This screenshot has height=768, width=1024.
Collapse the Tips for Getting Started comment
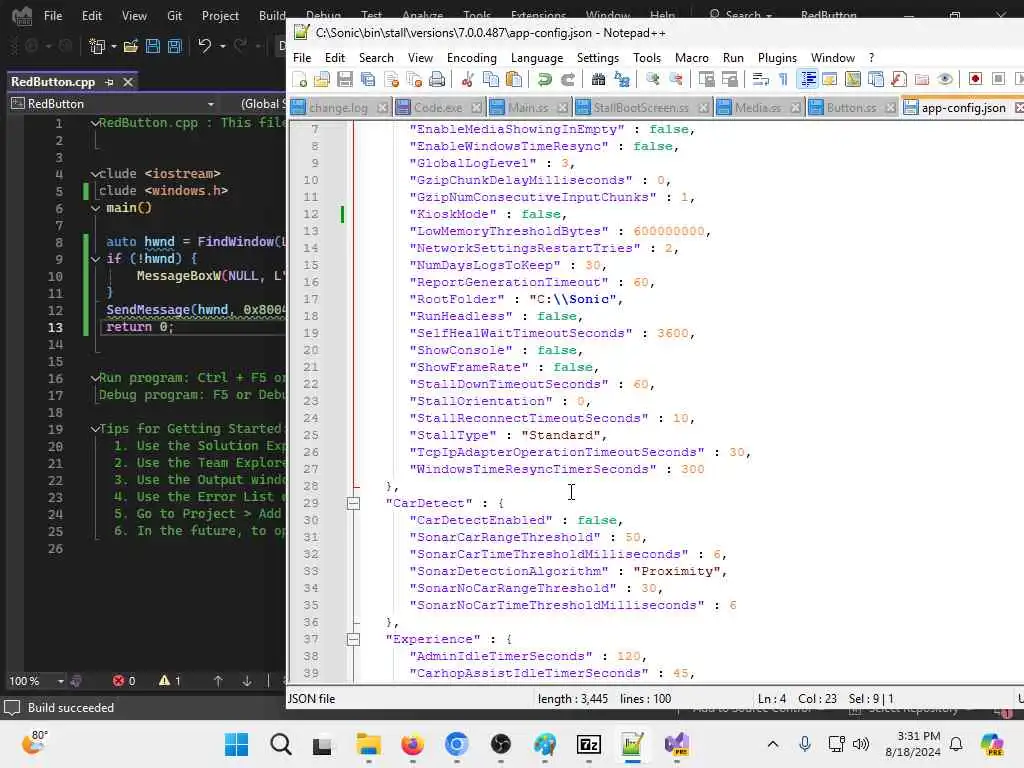[x=95, y=429]
